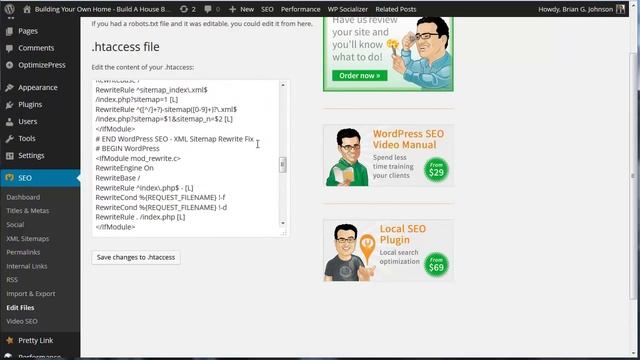Open the Tools menu item
This screenshot has width=640, height=360.
(x=27, y=139)
